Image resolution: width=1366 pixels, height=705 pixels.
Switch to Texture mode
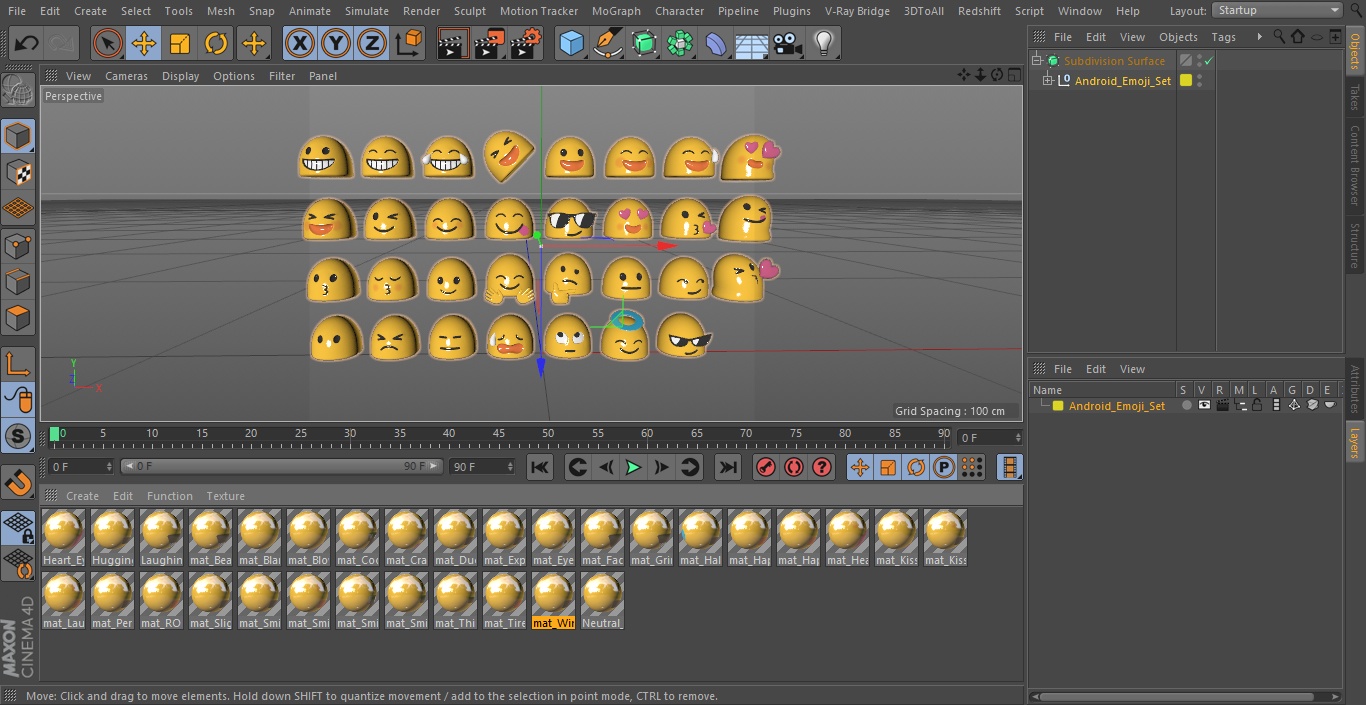coord(18,172)
